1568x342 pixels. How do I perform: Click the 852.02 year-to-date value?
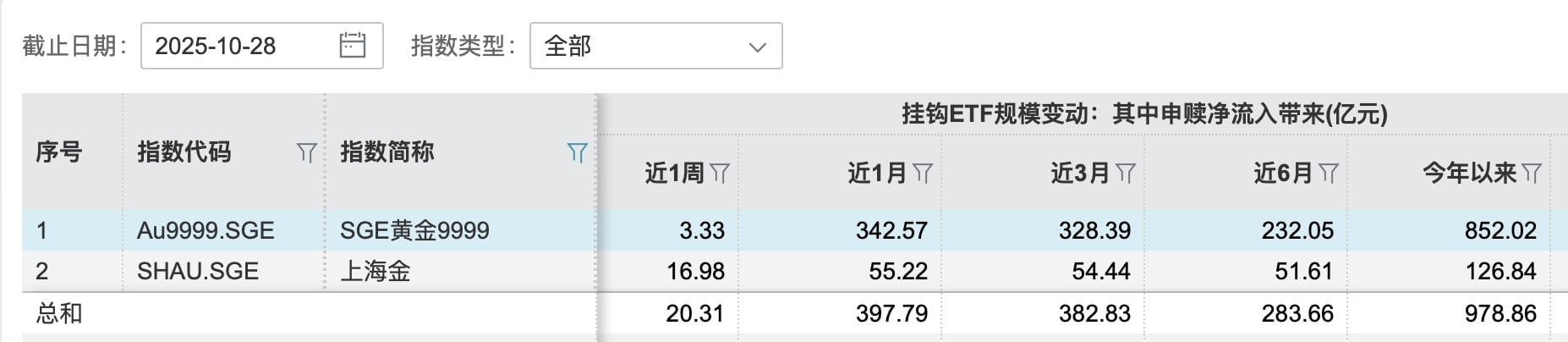(1499, 230)
